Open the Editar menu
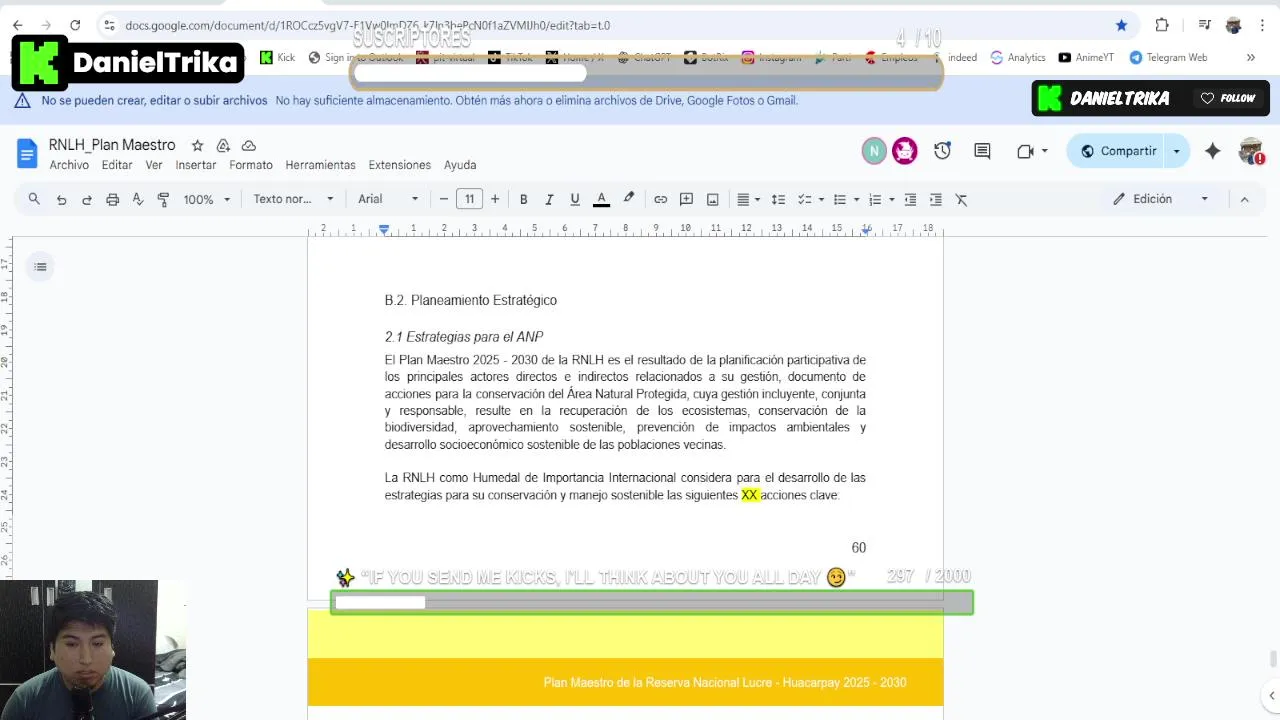 pos(117,165)
